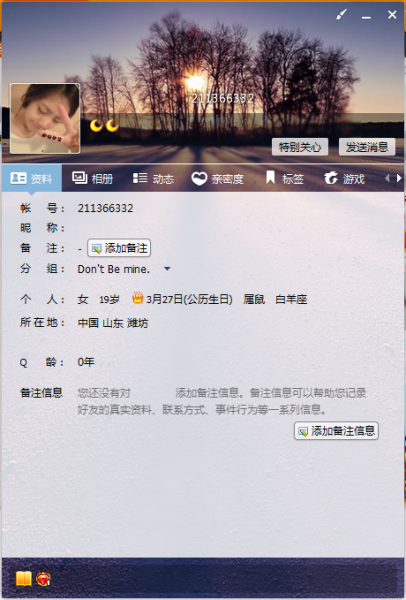This screenshot has width=406, height=600.
Task: Click the birthday crown icon
Action: (137, 298)
